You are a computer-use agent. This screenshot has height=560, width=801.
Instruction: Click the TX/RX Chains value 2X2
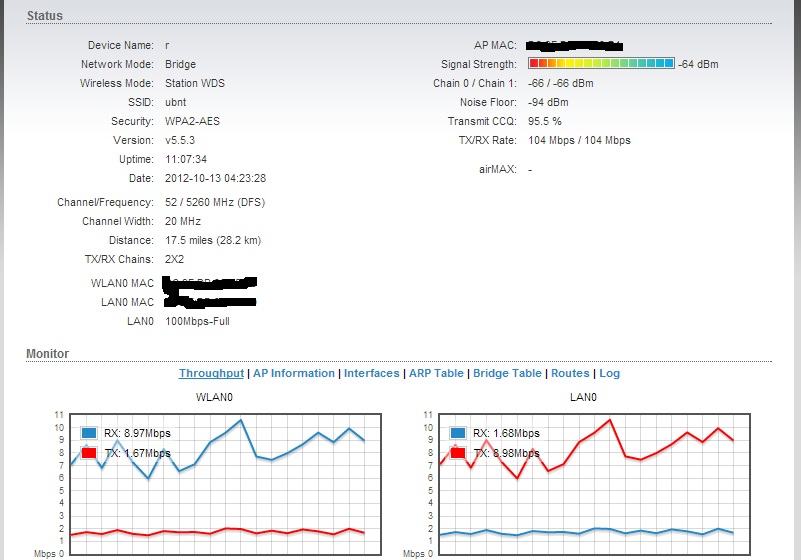point(174,259)
